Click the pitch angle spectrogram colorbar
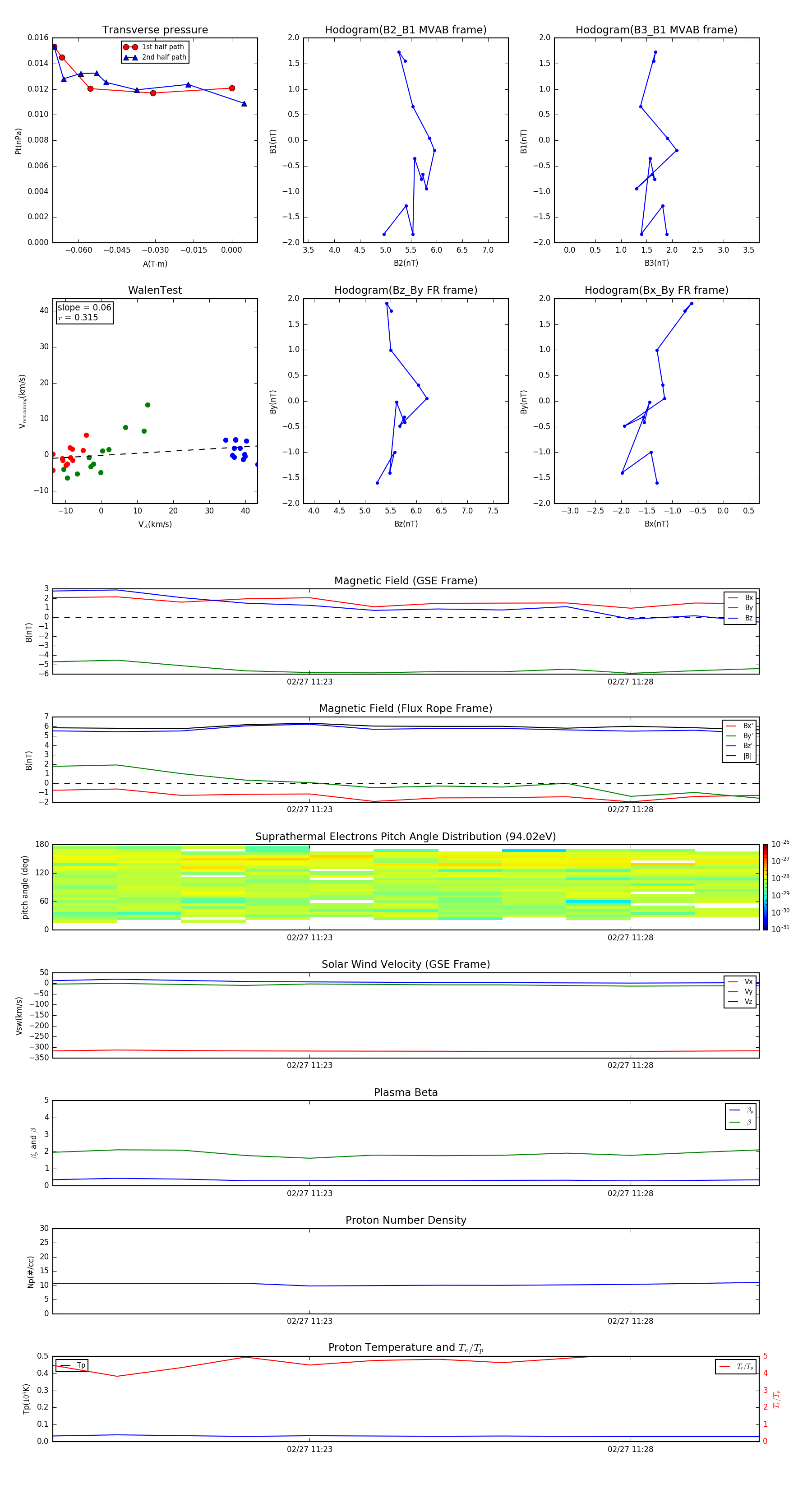 (765, 887)
